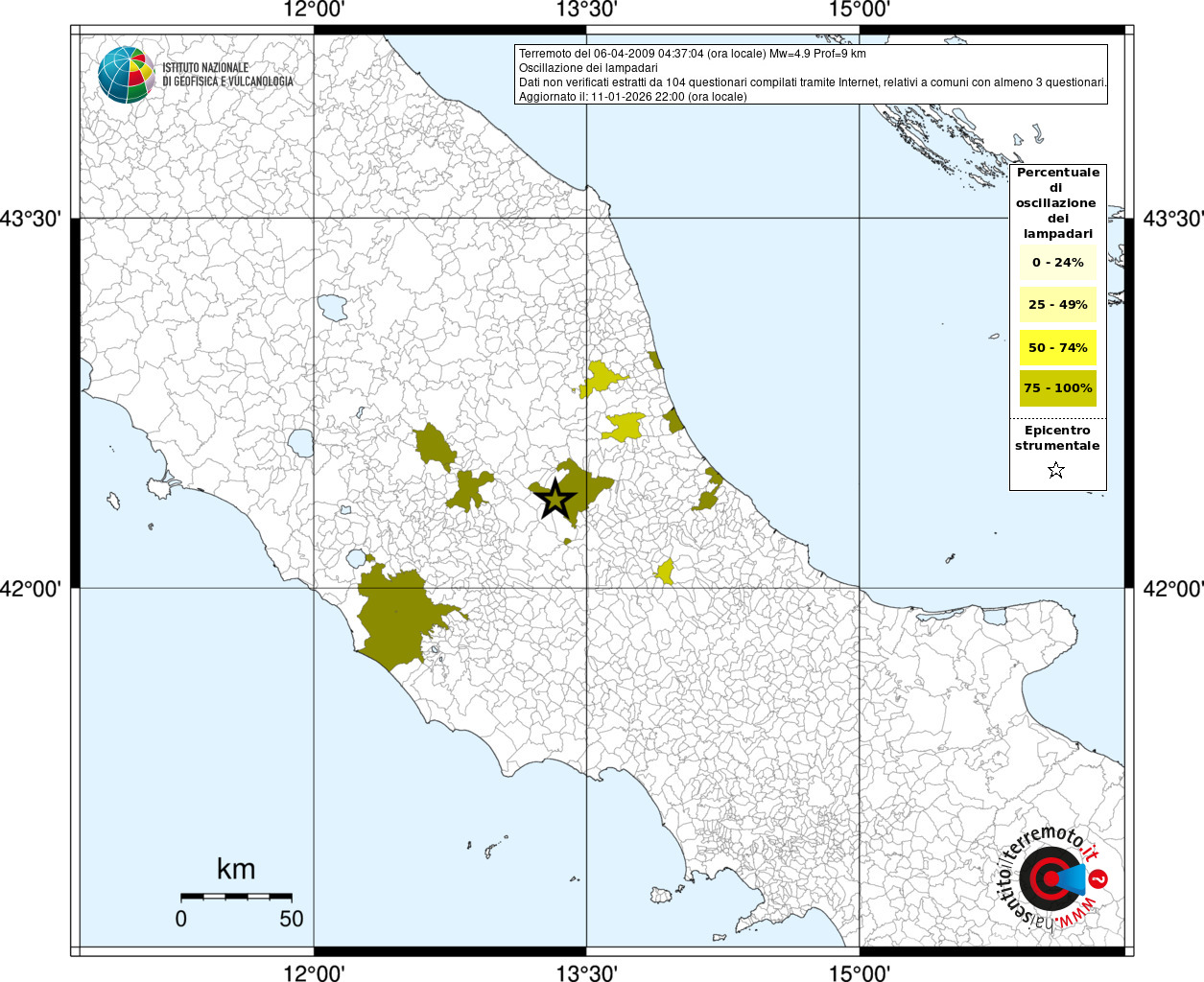This screenshot has height=982, width=1204.
Task: Select the 50 - 74% legend swatch
Action: 1057,347
